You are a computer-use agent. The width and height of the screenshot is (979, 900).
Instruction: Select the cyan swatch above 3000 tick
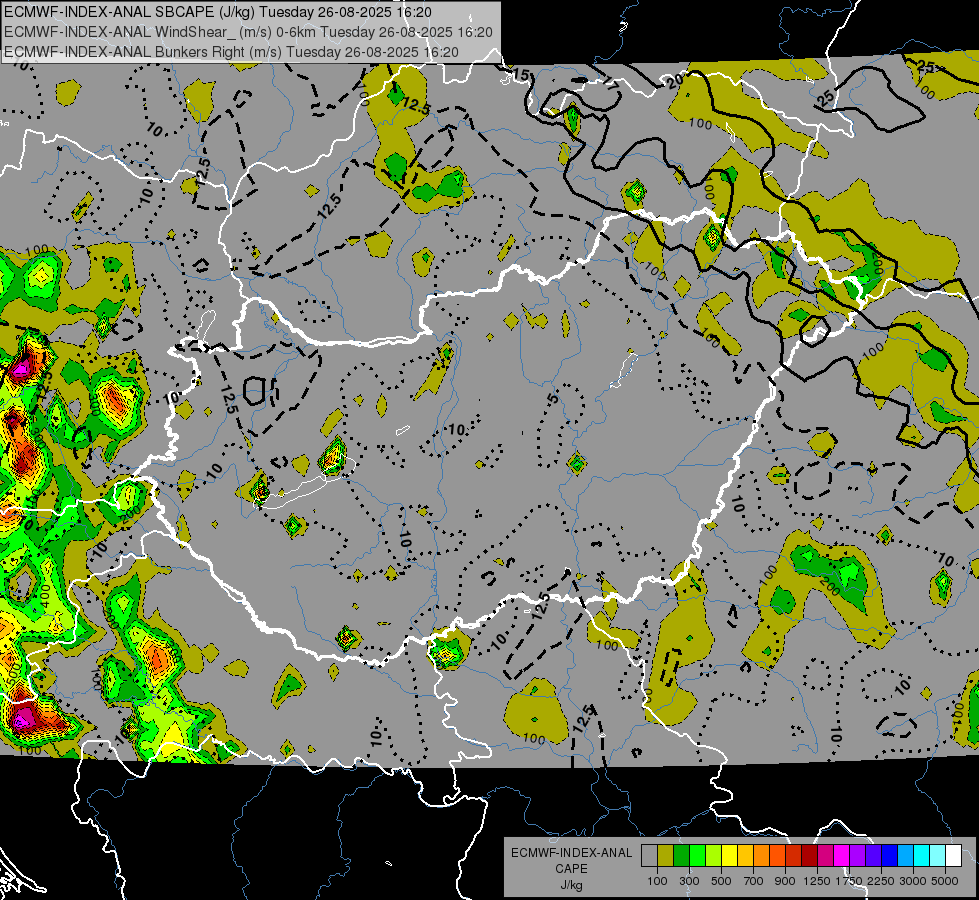(x=922, y=855)
